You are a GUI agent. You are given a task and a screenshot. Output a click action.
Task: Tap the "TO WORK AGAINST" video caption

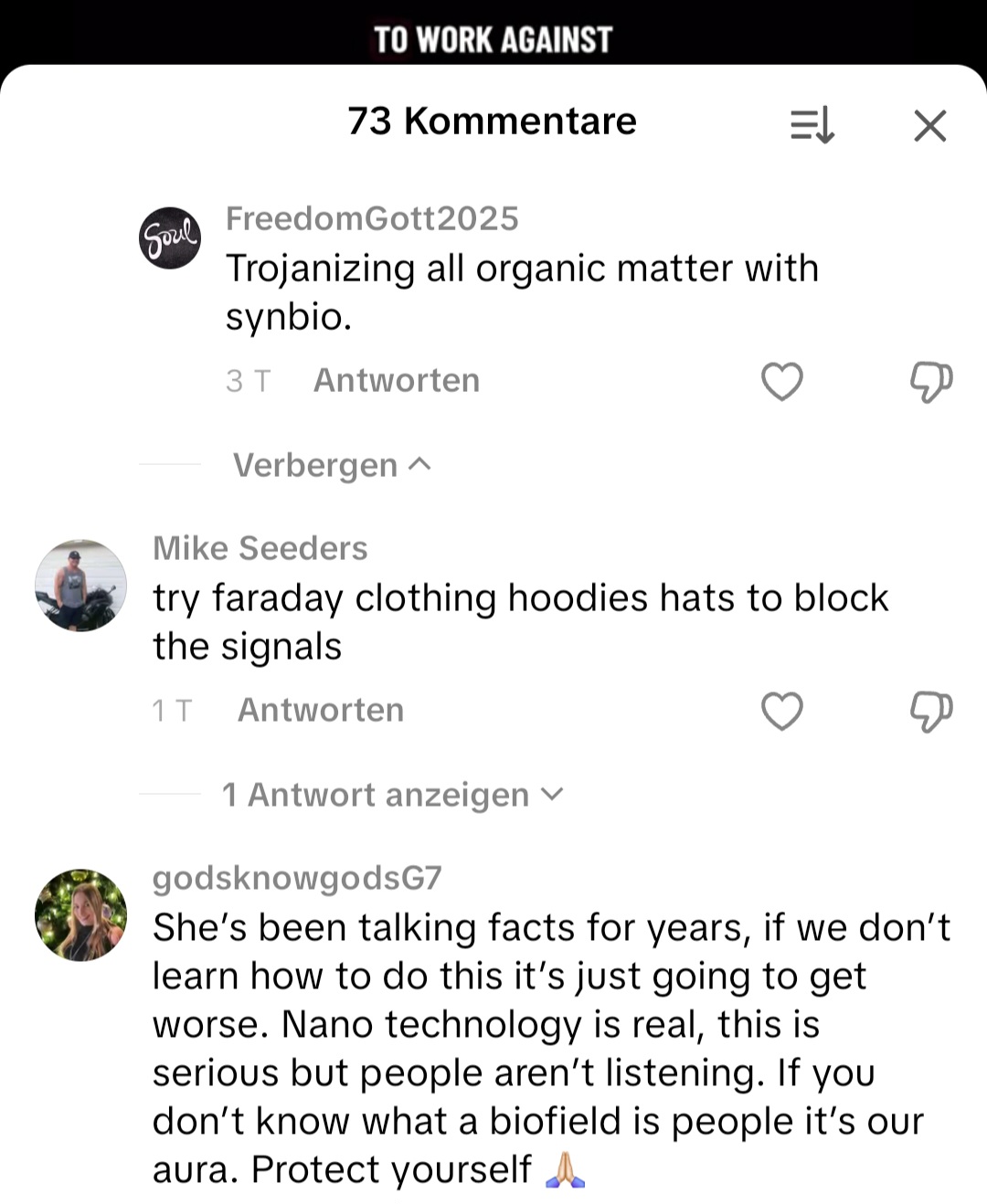(x=493, y=39)
